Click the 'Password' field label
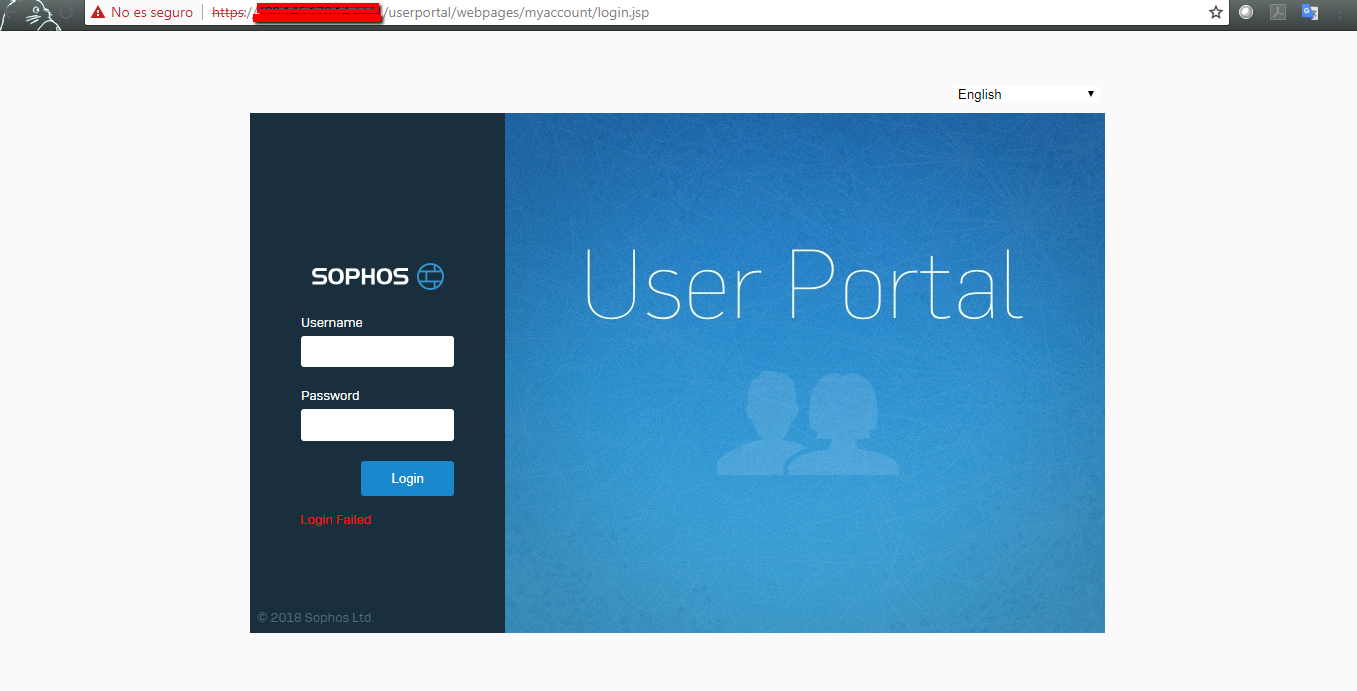The width and height of the screenshot is (1357, 691). pos(330,396)
